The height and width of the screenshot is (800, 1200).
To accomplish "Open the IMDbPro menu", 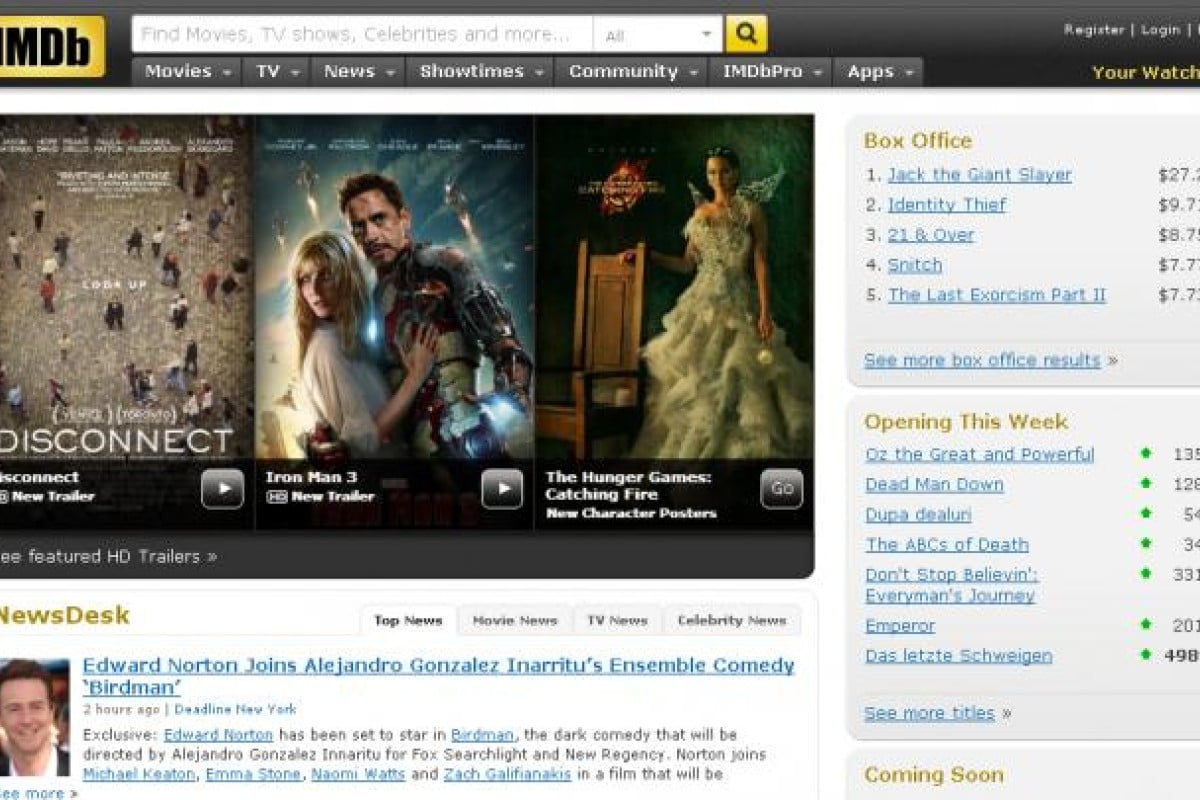I will pos(763,71).
